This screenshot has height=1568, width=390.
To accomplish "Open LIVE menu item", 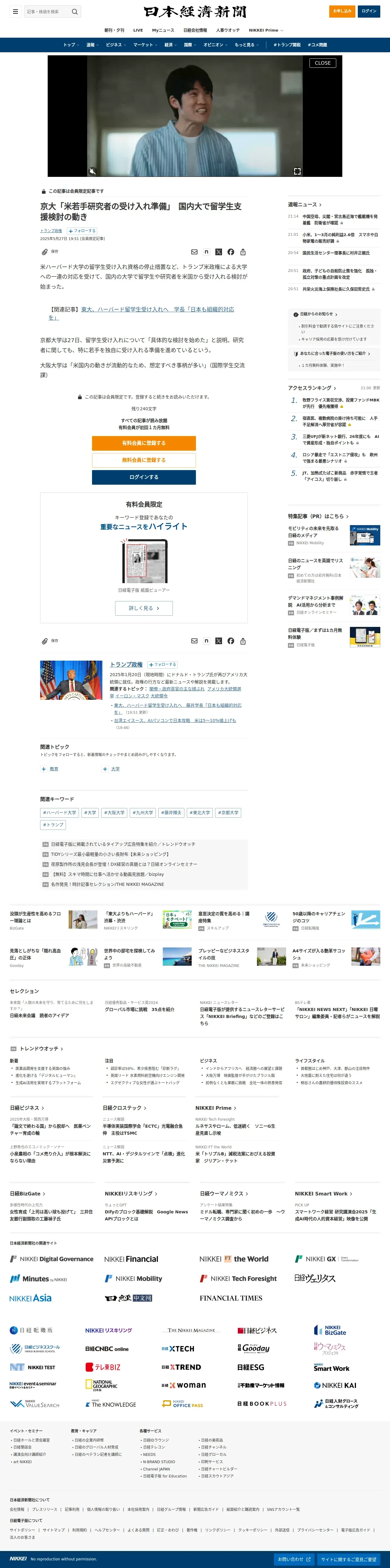I will pyautogui.click(x=138, y=30).
